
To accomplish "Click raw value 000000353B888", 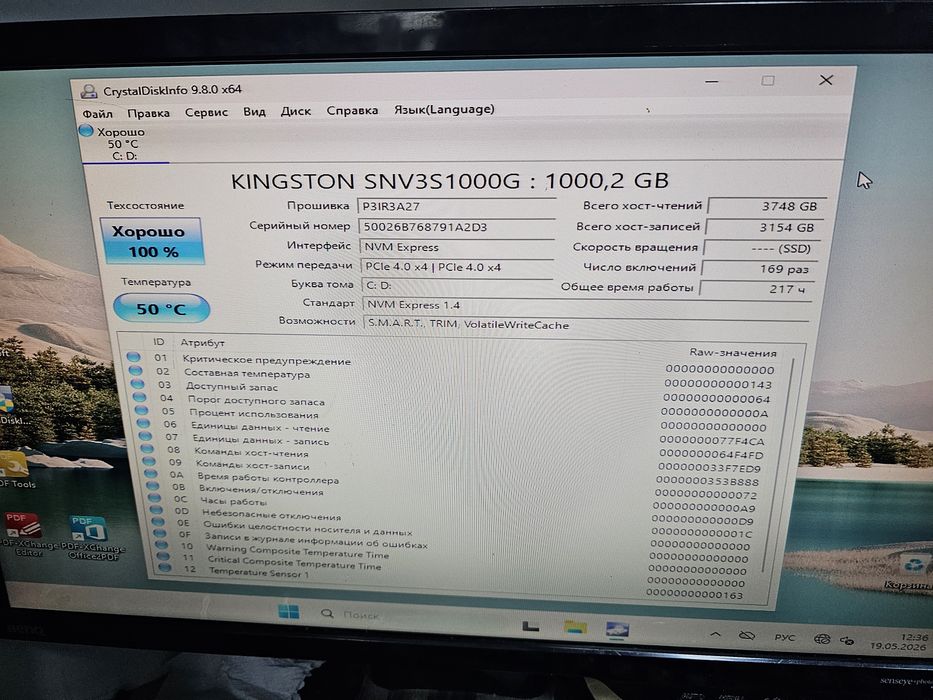I will tap(708, 482).
